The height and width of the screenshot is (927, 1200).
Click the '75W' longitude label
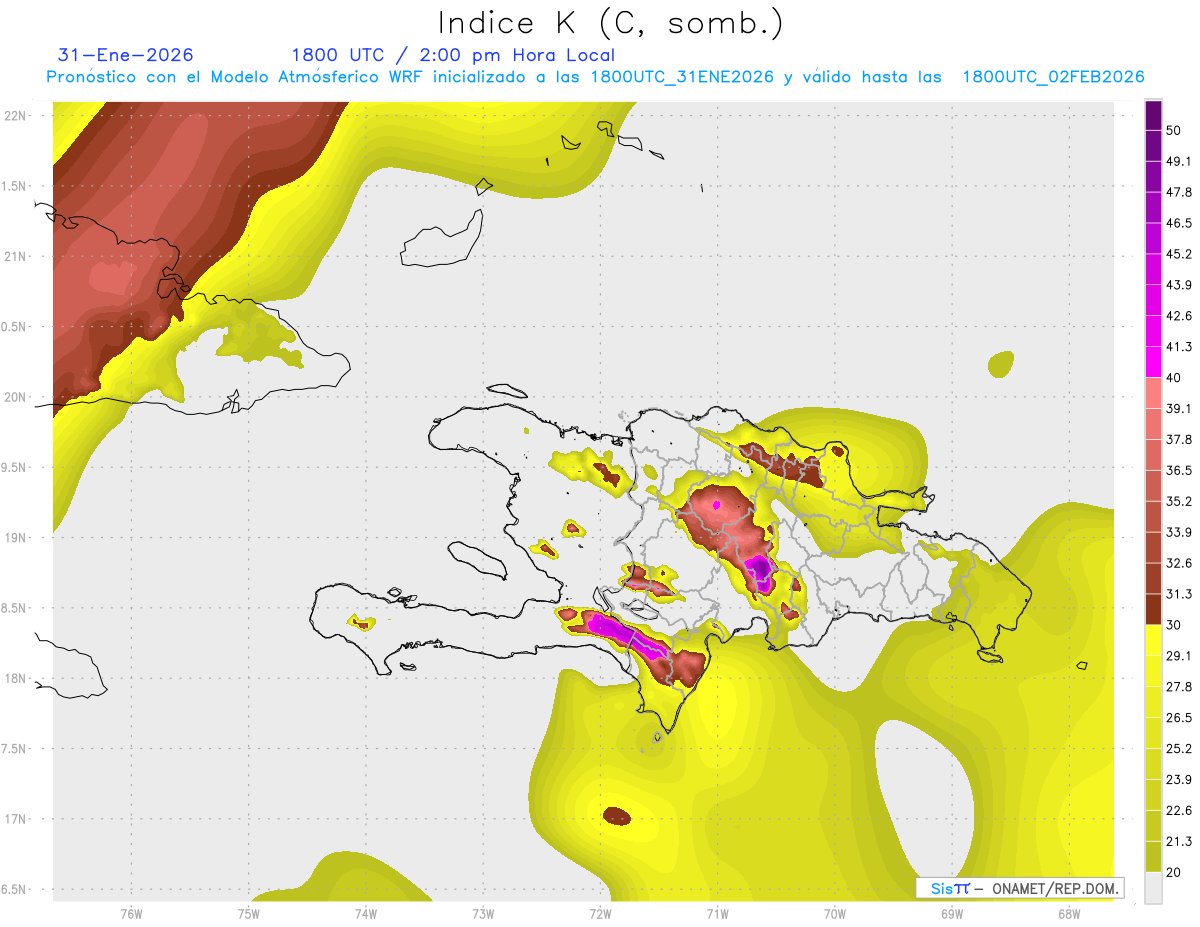(248, 913)
